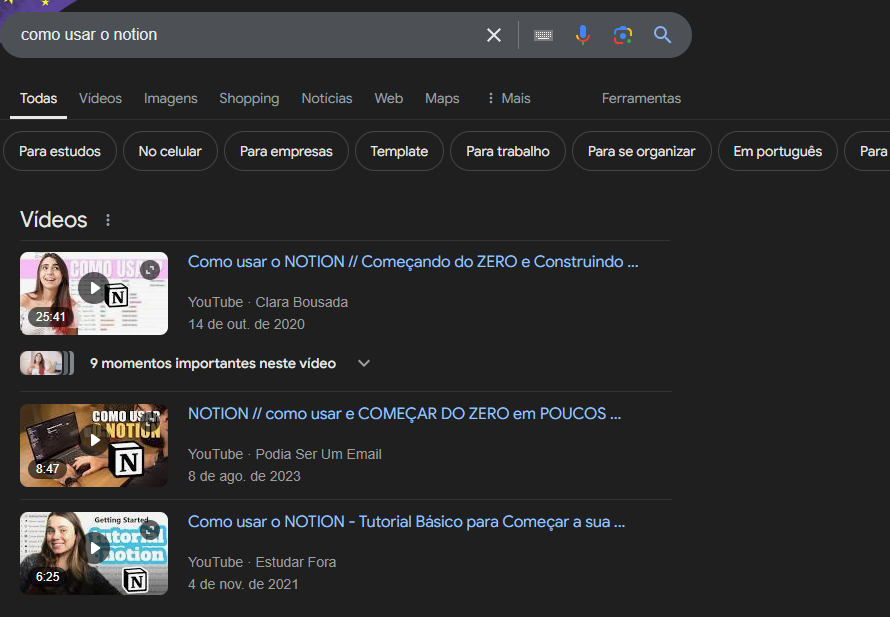
Task: Switch to the Imagens tab
Action: (171, 98)
